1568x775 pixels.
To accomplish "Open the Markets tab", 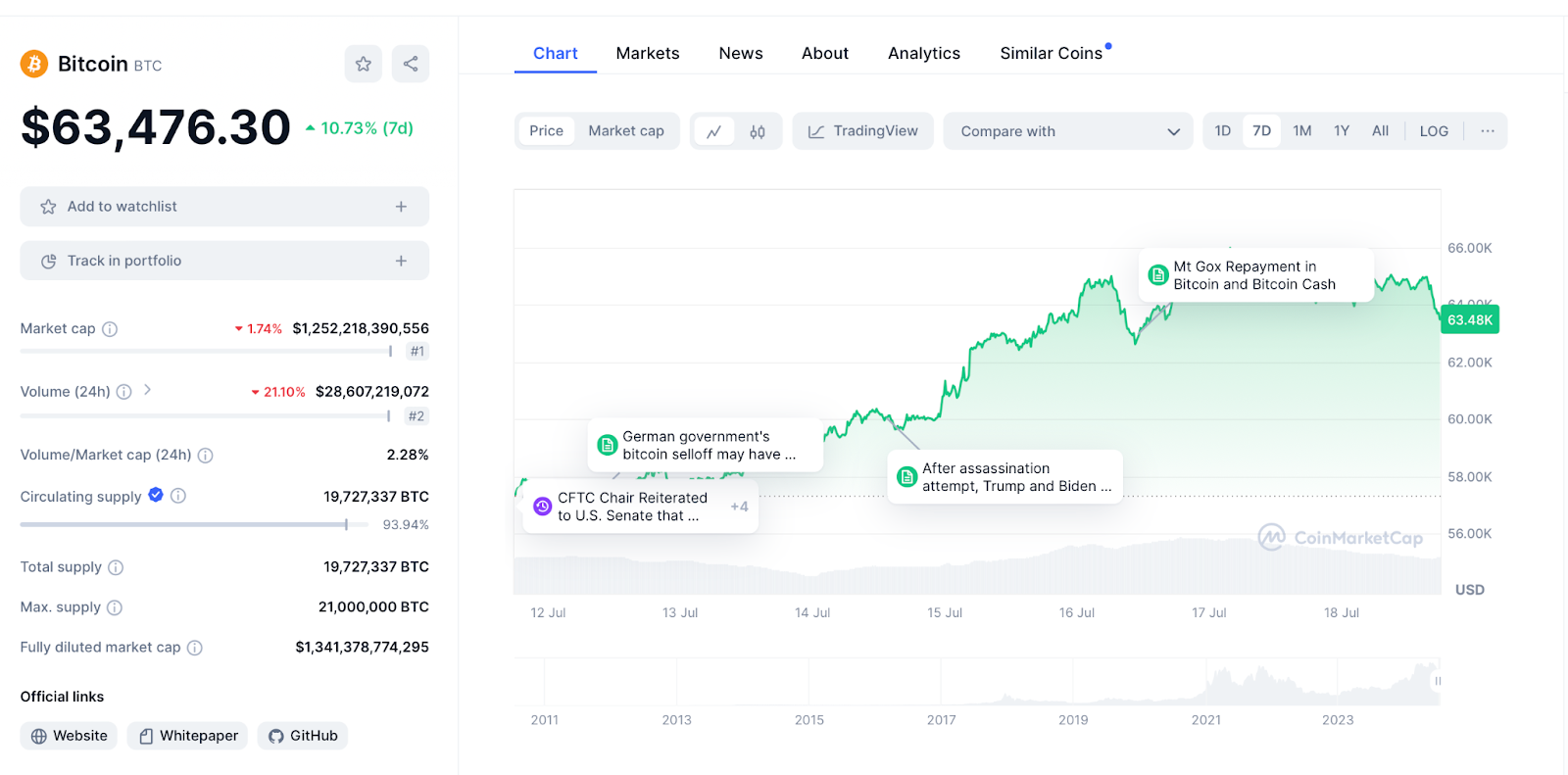I will coord(648,54).
